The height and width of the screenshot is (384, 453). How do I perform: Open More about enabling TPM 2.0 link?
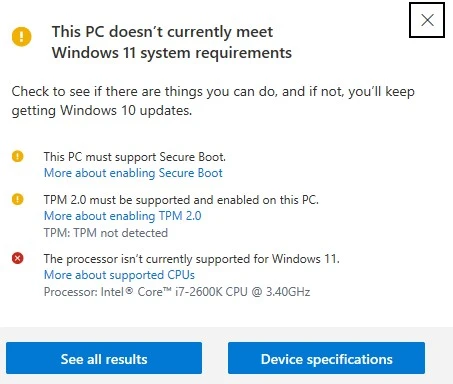123,216
